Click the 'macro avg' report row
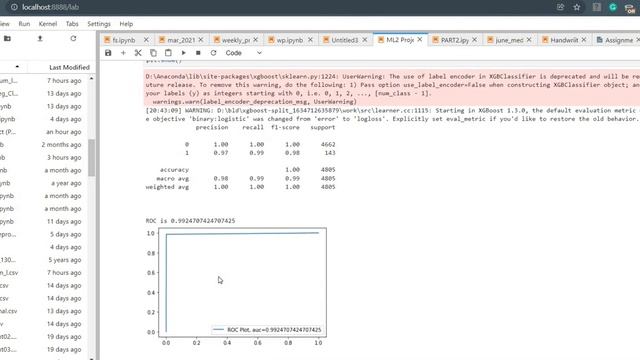 pyautogui.click(x=246, y=178)
